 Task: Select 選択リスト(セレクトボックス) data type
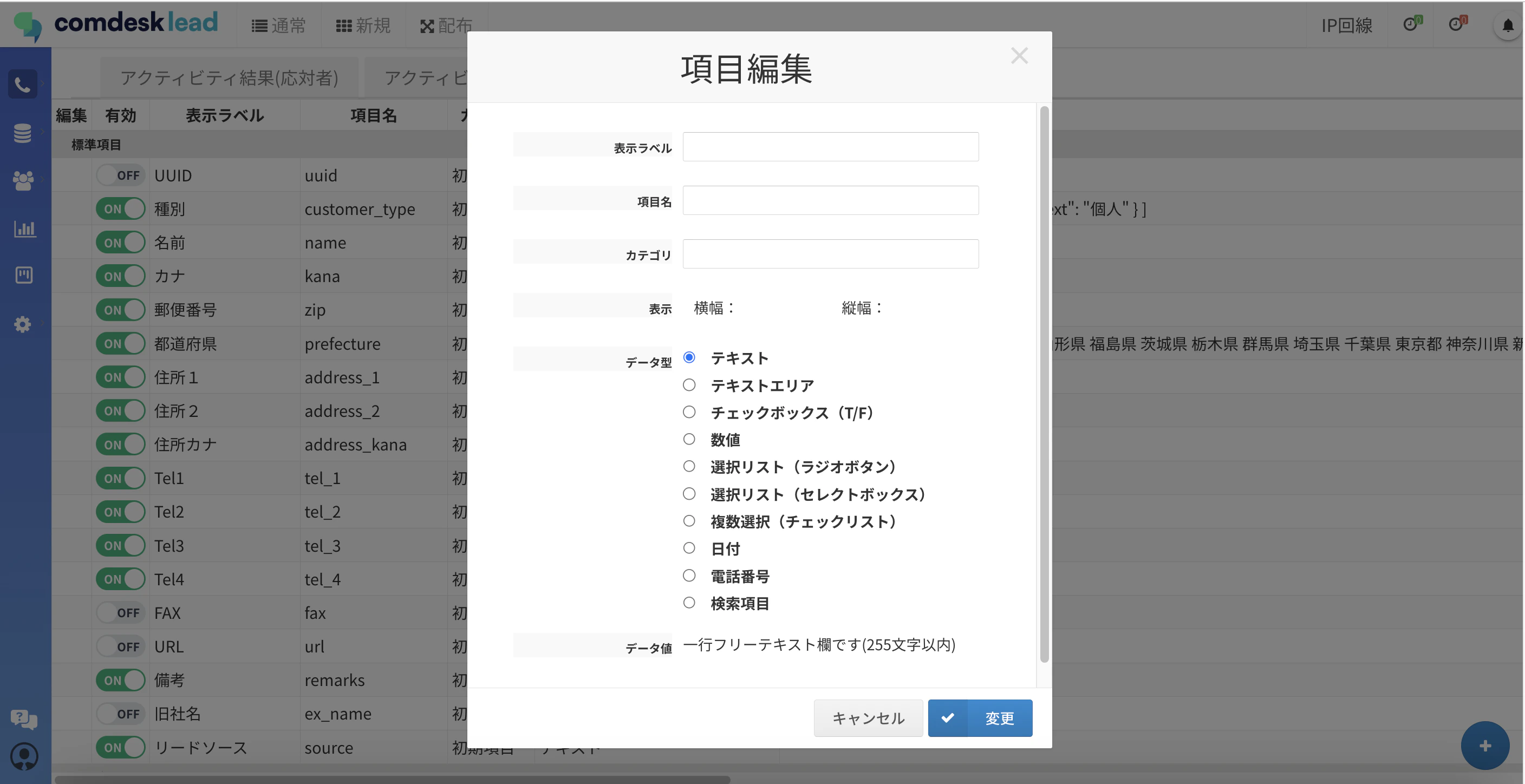(x=688, y=493)
